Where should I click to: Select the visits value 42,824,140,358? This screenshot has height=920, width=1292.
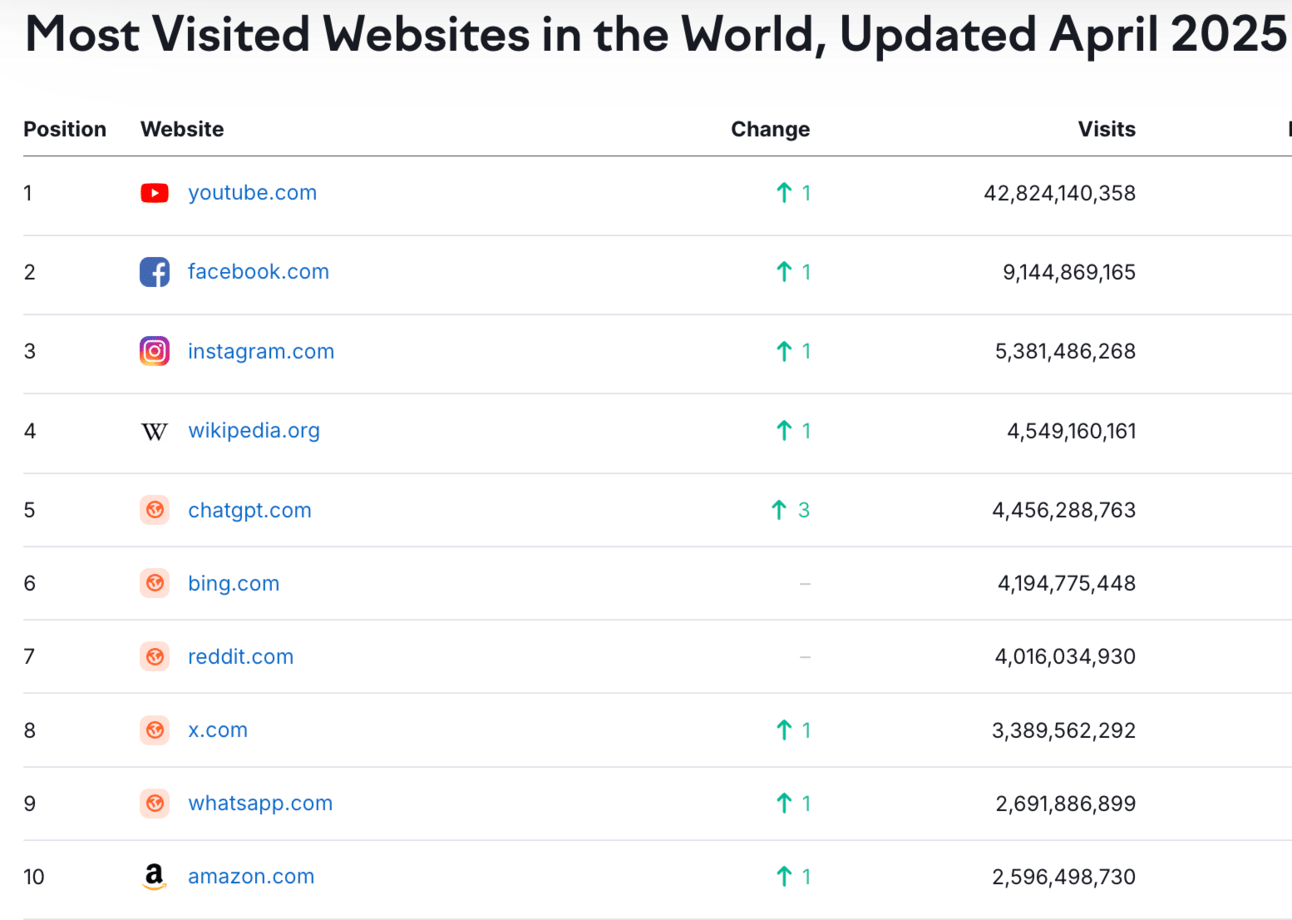point(1060,193)
